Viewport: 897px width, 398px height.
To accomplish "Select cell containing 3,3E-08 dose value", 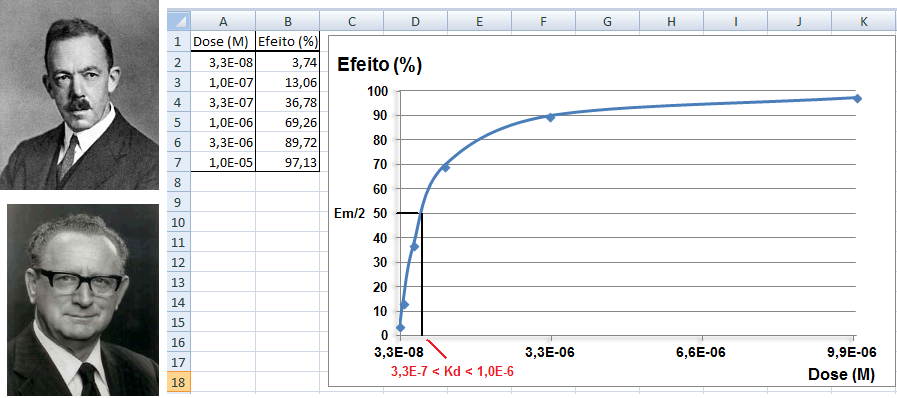I will pyautogui.click(x=223, y=62).
